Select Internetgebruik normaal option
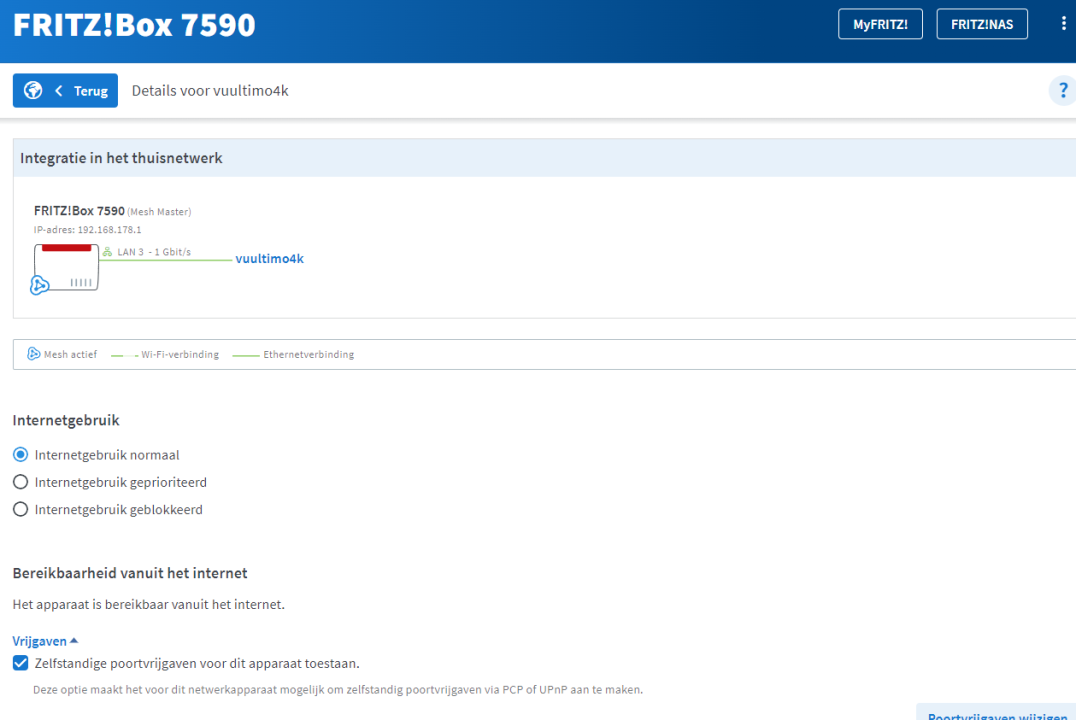The height and width of the screenshot is (720, 1076). (21, 455)
